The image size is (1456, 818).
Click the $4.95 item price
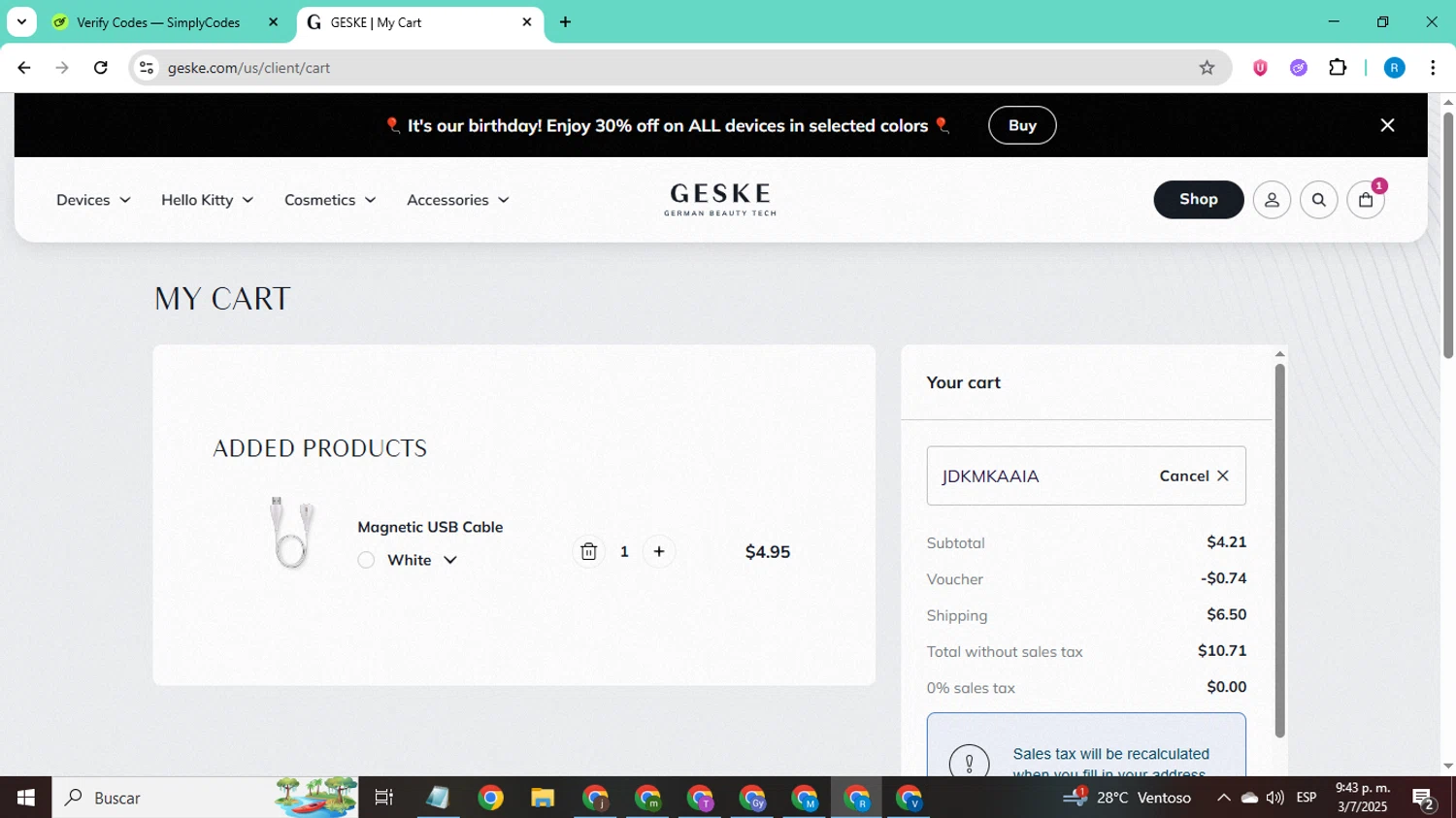768,551
